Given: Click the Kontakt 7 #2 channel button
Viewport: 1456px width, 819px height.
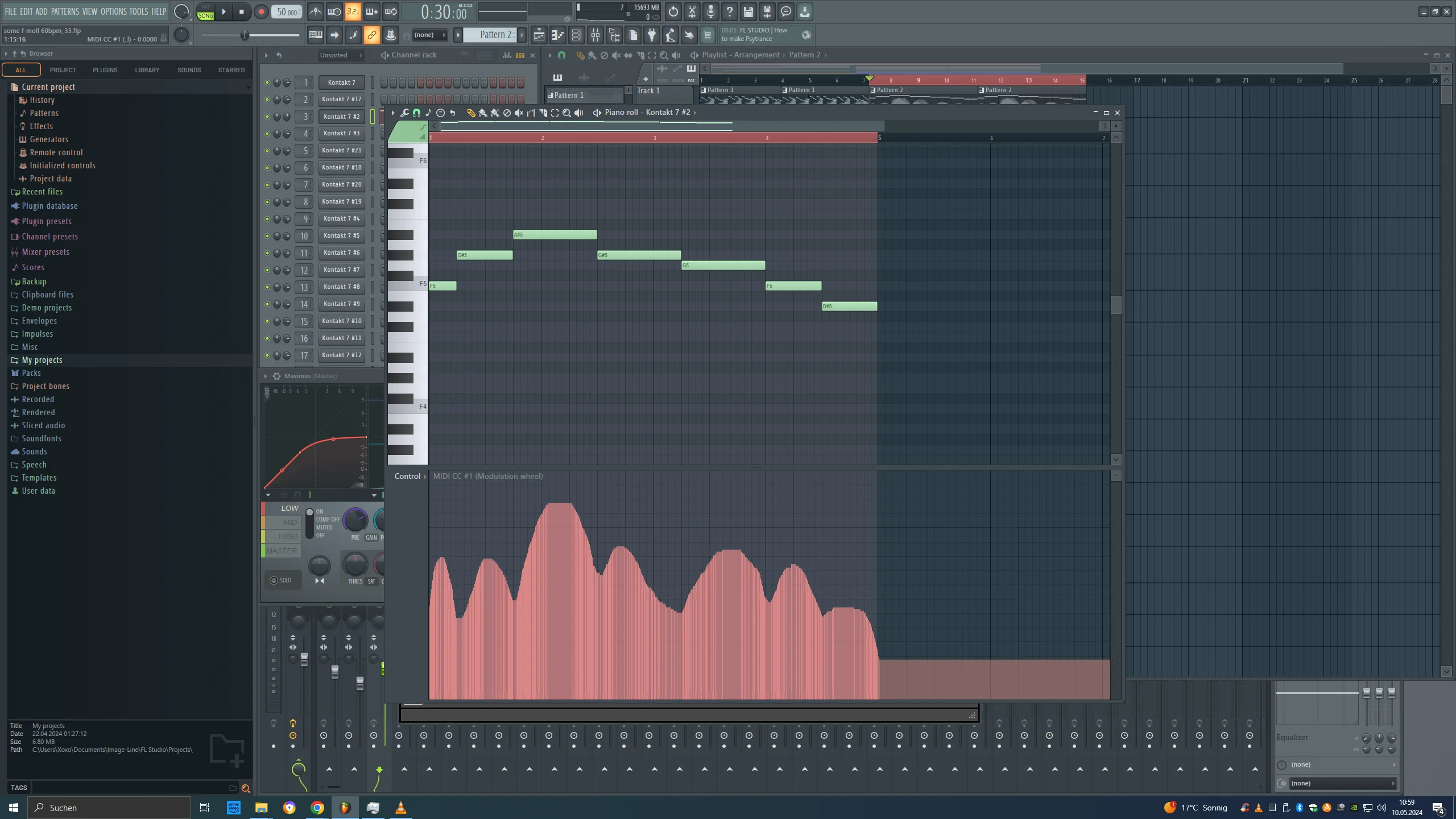Looking at the screenshot, I should [x=341, y=117].
